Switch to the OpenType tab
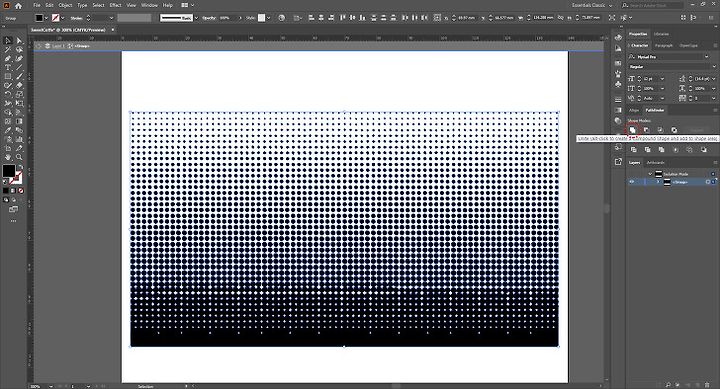The width and height of the screenshot is (720, 389). click(688, 45)
